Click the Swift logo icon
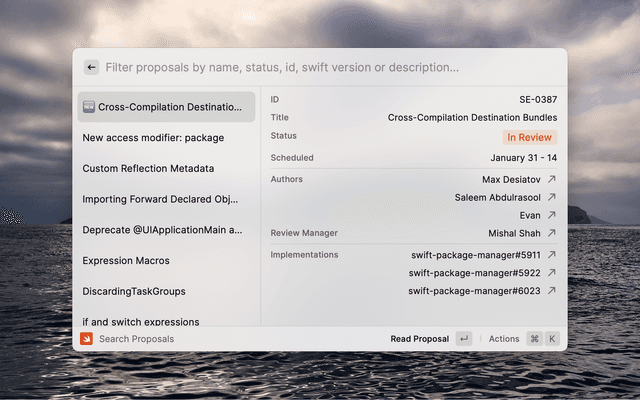 [87, 339]
